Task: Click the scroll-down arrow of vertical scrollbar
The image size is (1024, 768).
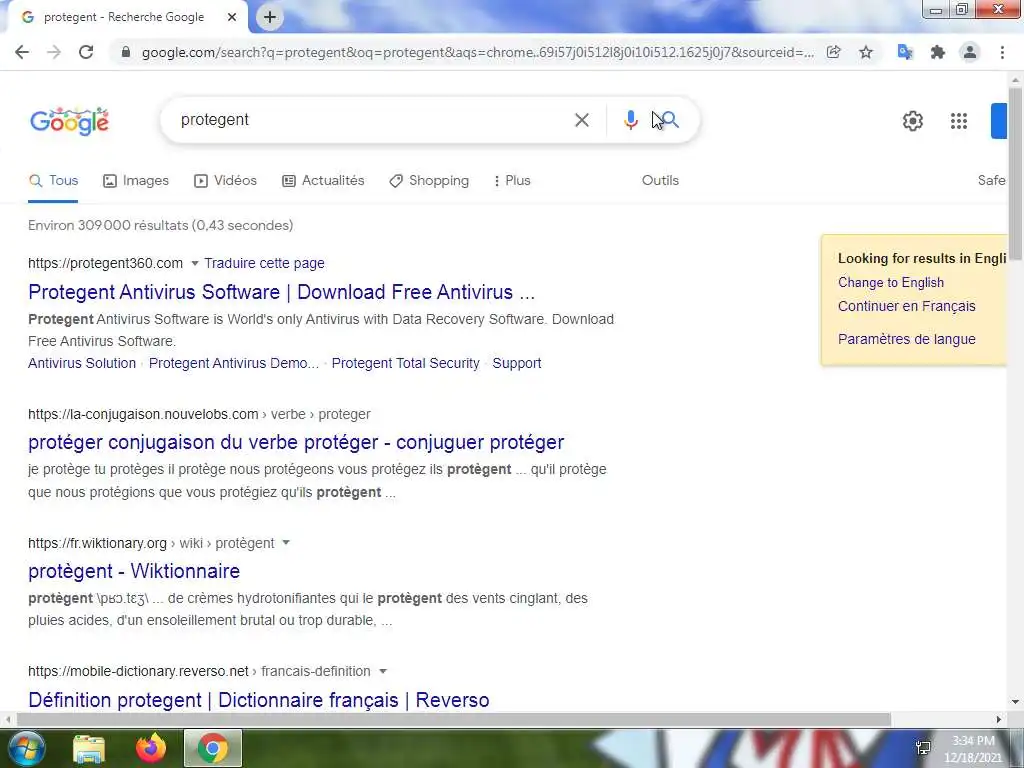Action: (x=1015, y=702)
